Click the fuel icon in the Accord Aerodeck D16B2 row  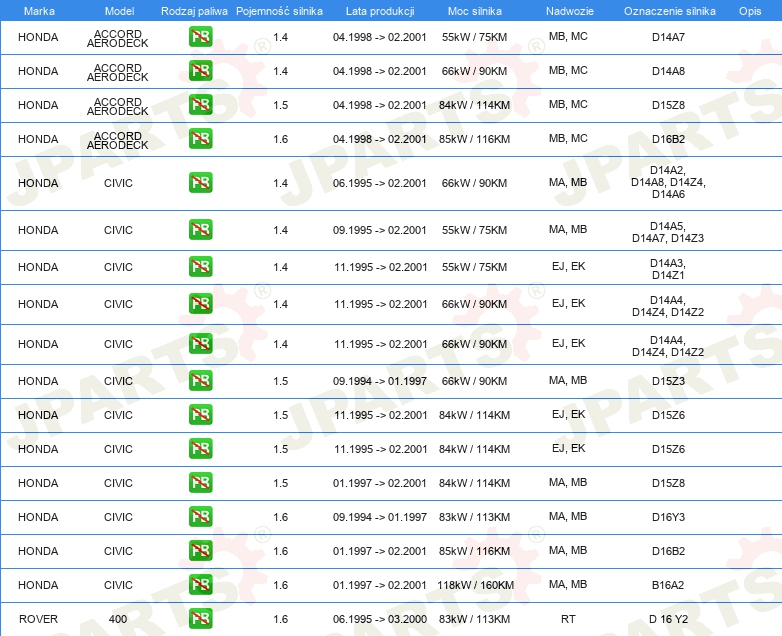point(200,139)
